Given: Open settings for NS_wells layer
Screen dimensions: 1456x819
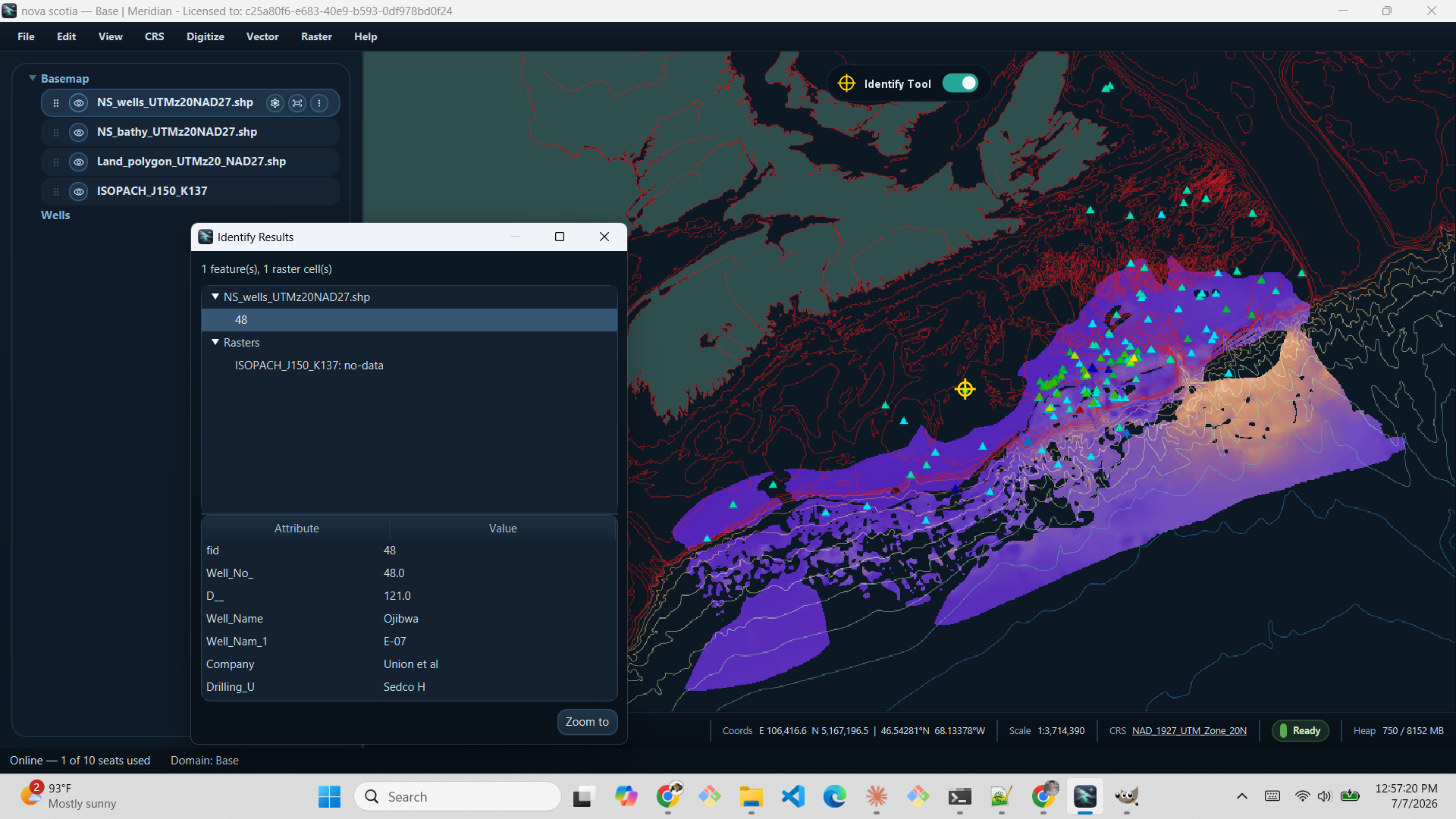Looking at the screenshot, I should pos(275,103).
